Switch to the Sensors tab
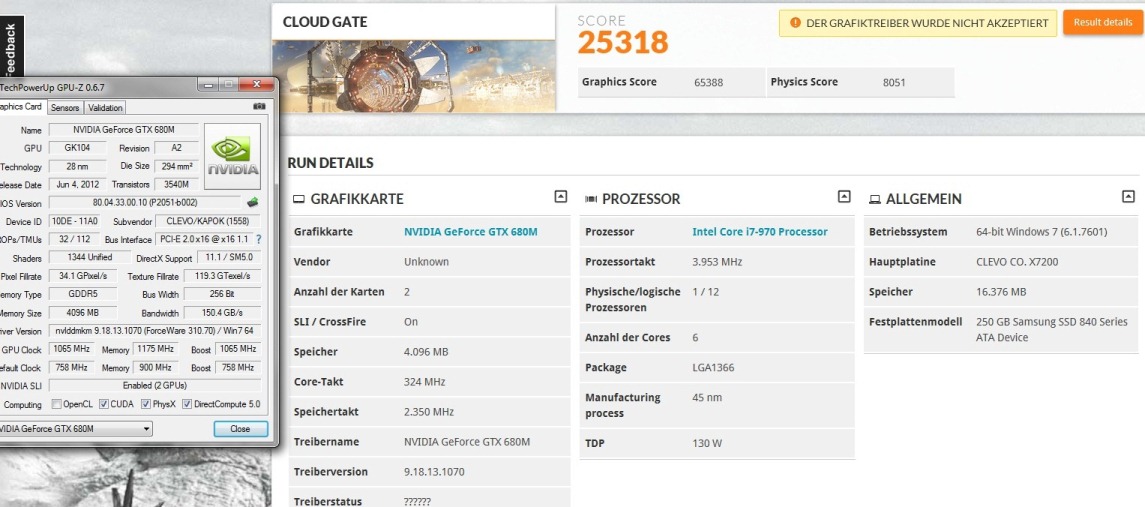Screen dimensions: 1145x507 (x=65, y=107)
